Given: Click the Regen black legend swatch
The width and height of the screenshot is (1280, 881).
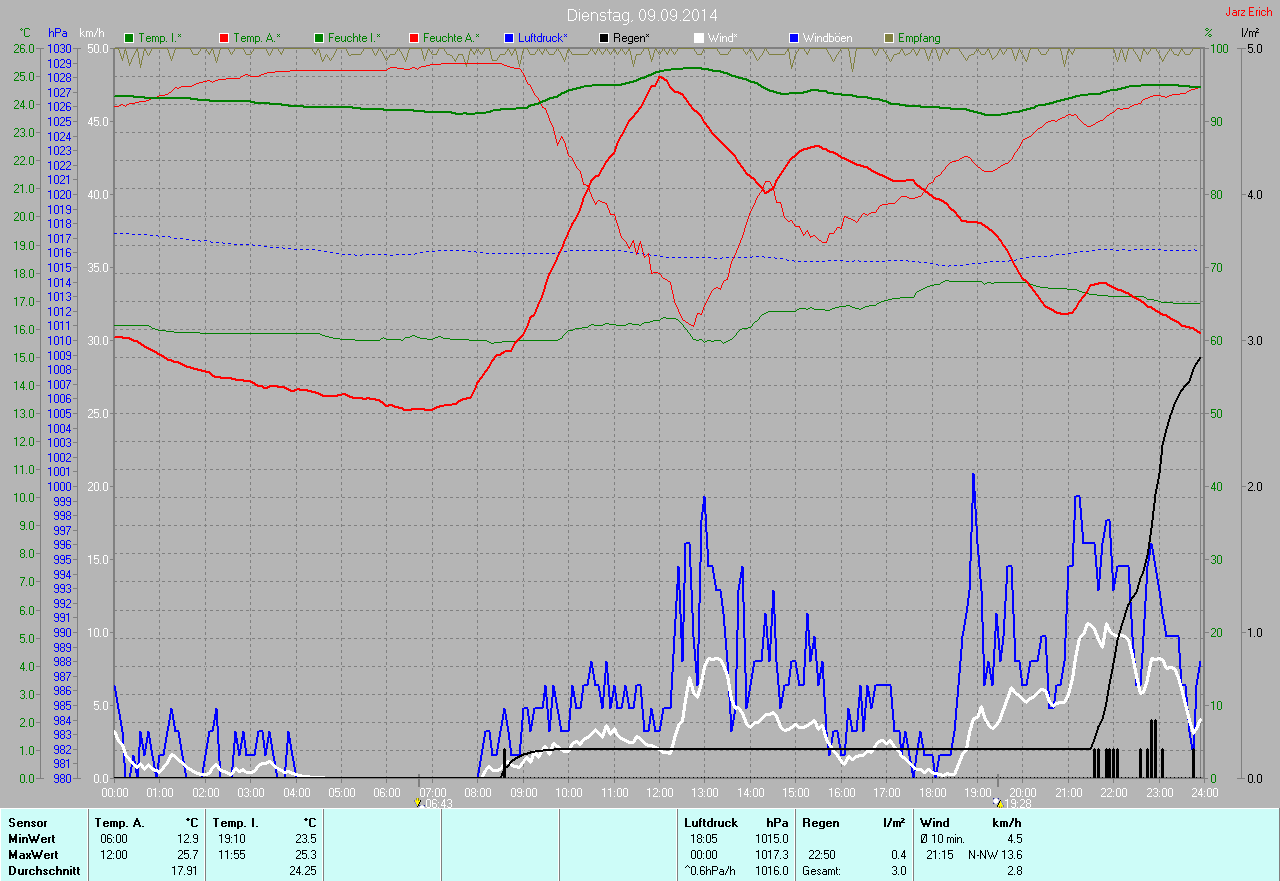Looking at the screenshot, I should coord(604,38).
